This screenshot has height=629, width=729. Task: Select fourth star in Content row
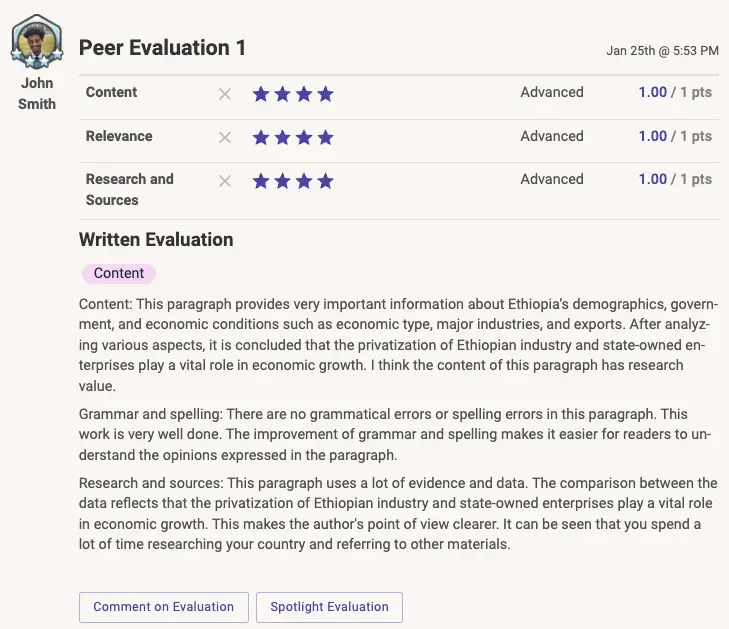(325, 94)
